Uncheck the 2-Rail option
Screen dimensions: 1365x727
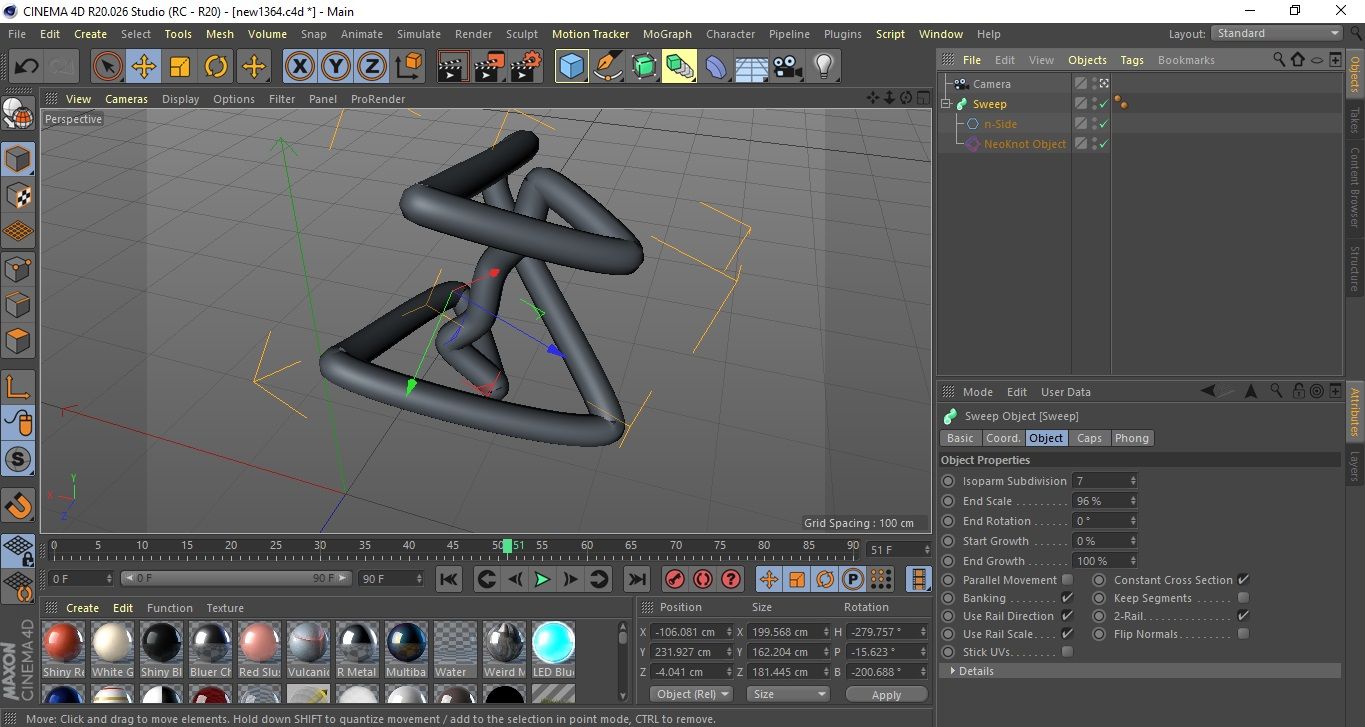tap(1243, 615)
